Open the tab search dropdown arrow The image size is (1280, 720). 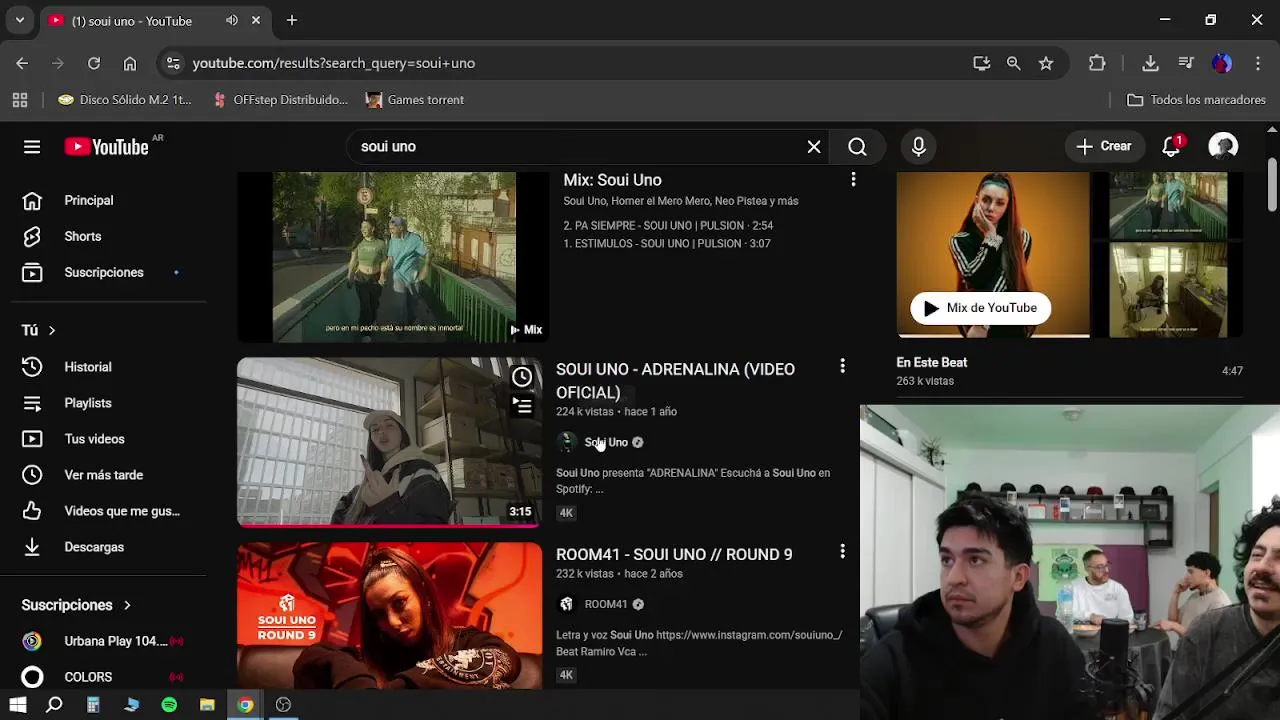click(19, 20)
